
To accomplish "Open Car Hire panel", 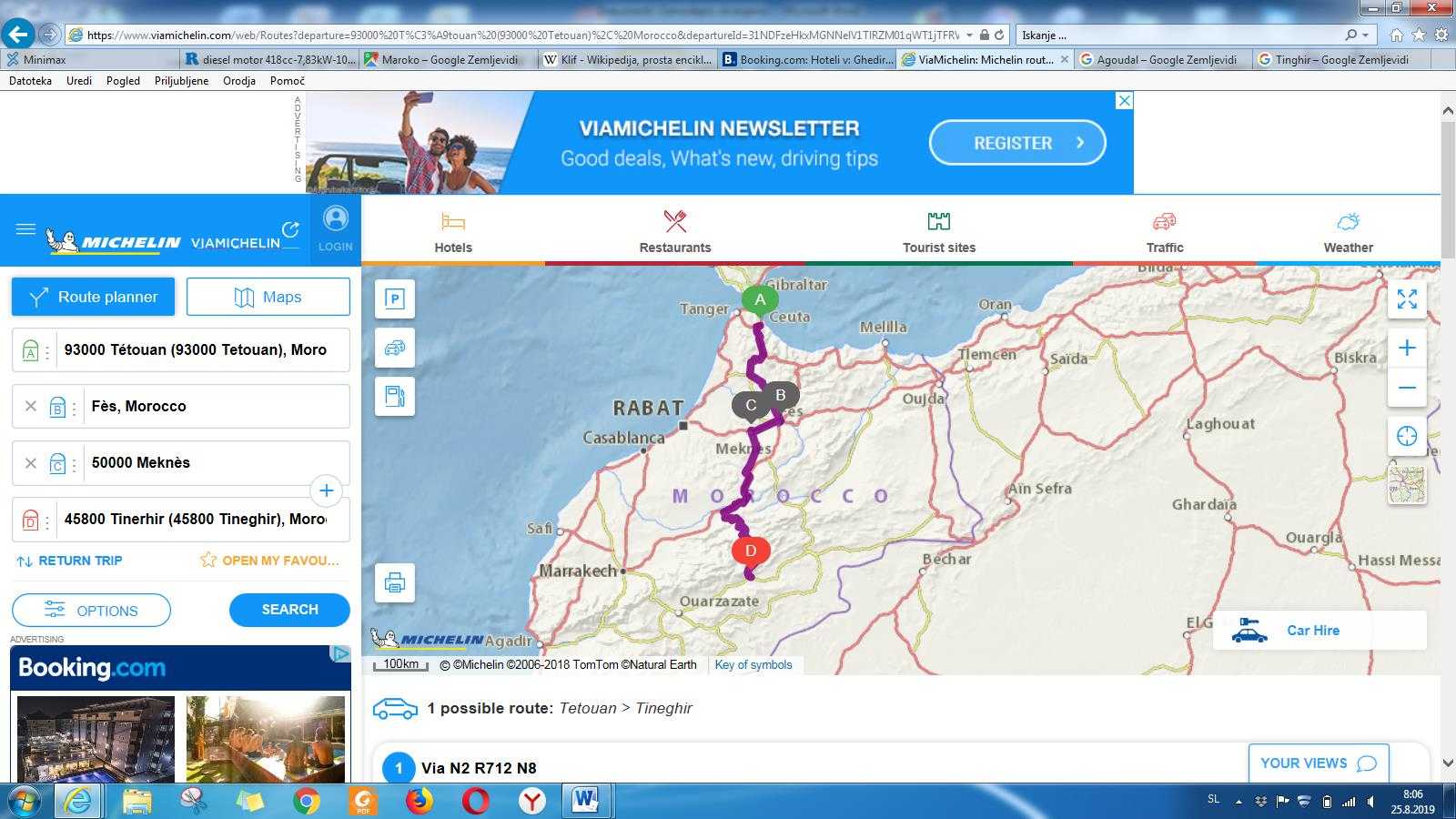I will (x=1319, y=630).
